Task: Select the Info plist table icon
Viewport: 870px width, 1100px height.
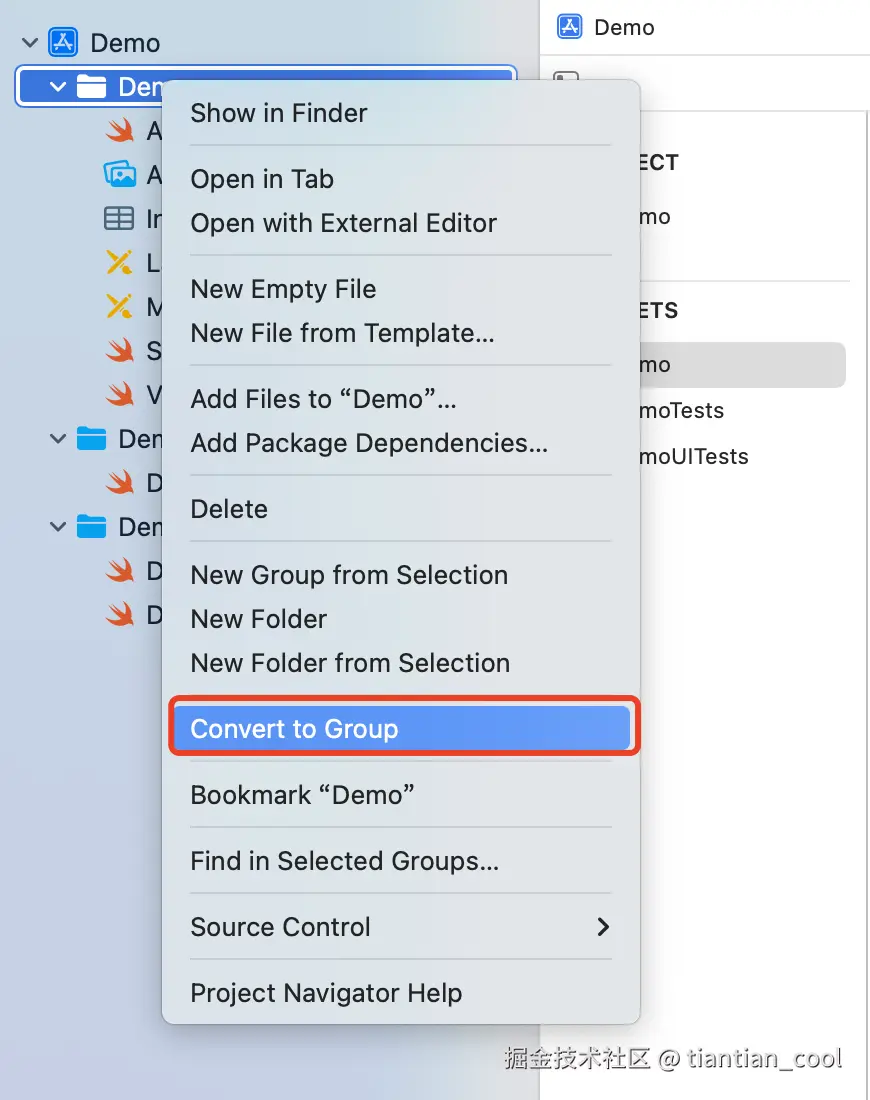Action: click(x=120, y=218)
